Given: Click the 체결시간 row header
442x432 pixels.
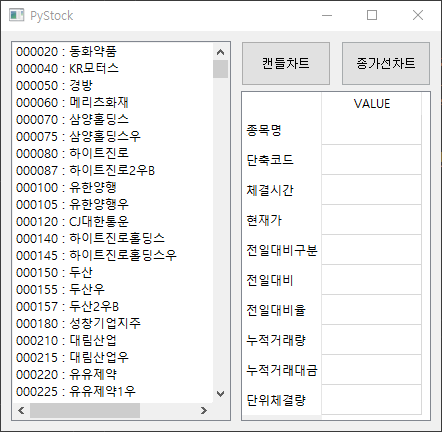Looking at the screenshot, I should pyautogui.click(x=282, y=190).
